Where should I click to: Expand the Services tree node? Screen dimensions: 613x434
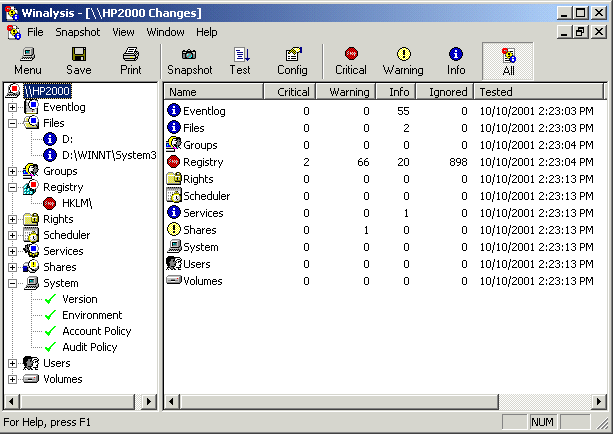click(13, 251)
